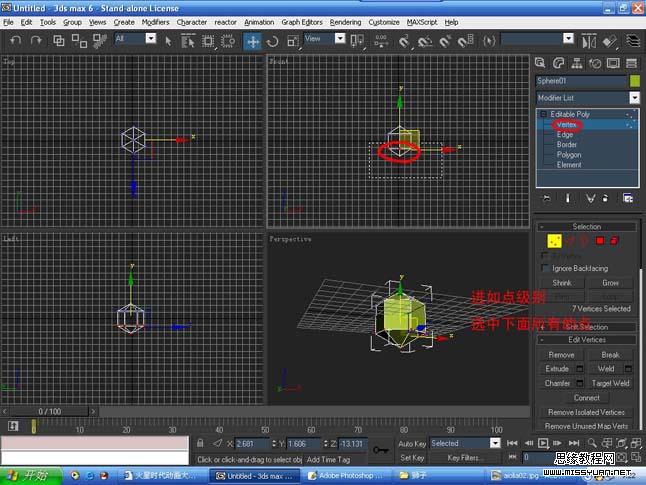Viewport: 646px width, 485px height.
Task: Activate the Select and Rotate tool
Action: [272, 41]
